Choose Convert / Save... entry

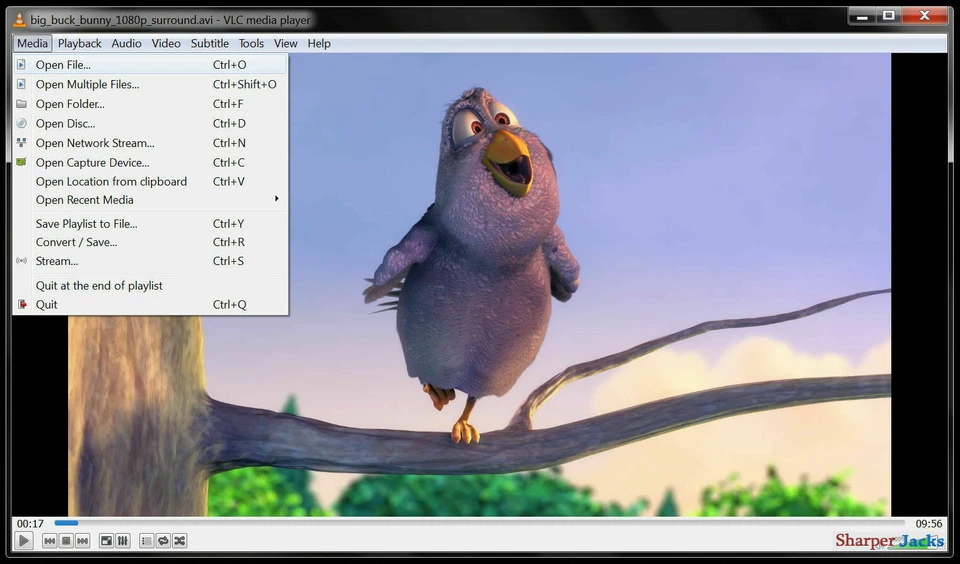pyautogui.click(x=150, y=242)
